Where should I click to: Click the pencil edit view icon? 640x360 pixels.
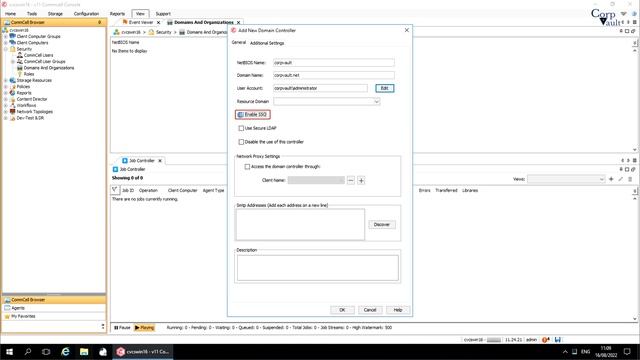coord(620,179)
